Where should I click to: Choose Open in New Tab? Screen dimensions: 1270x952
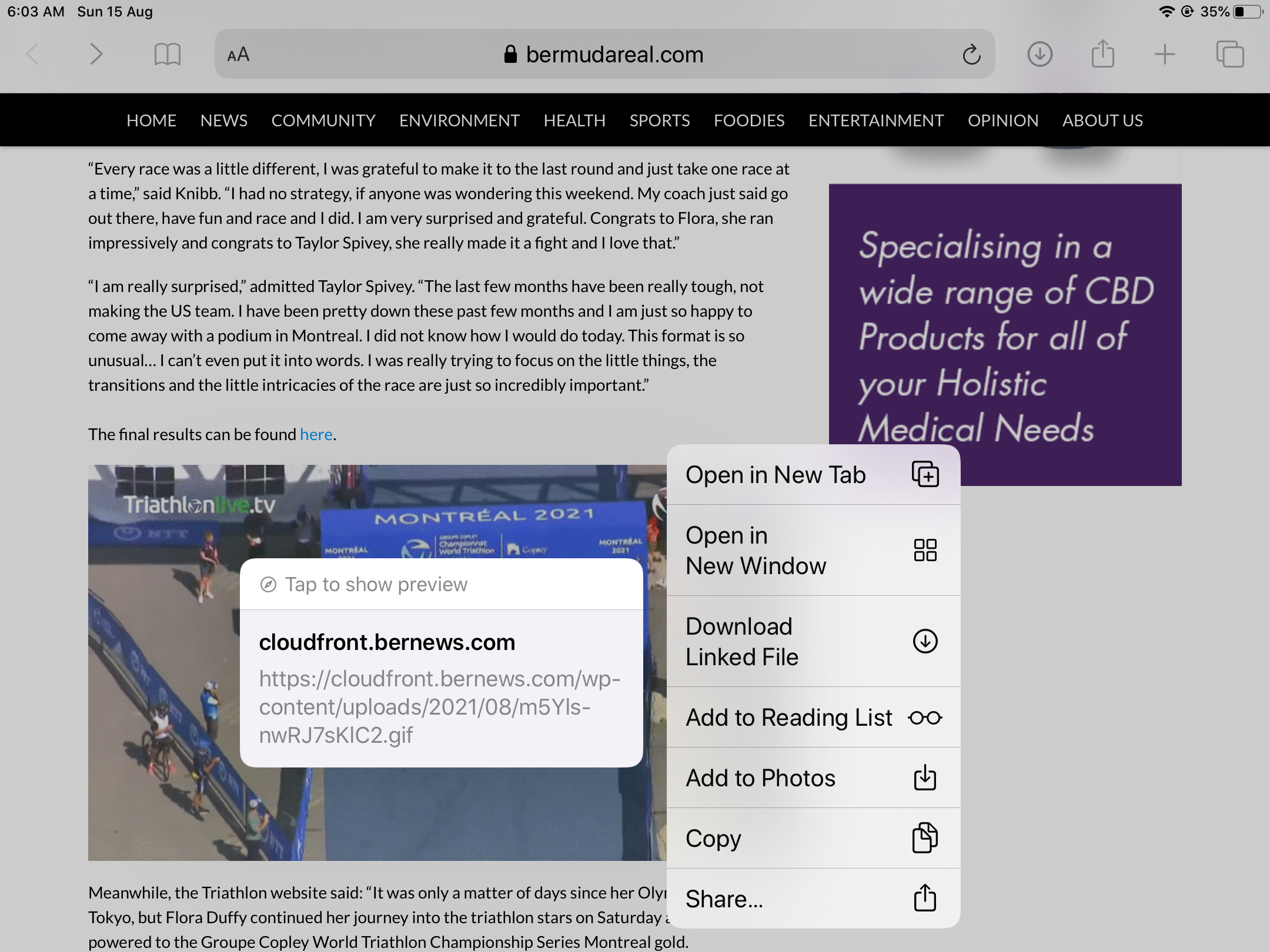(813, 475)
